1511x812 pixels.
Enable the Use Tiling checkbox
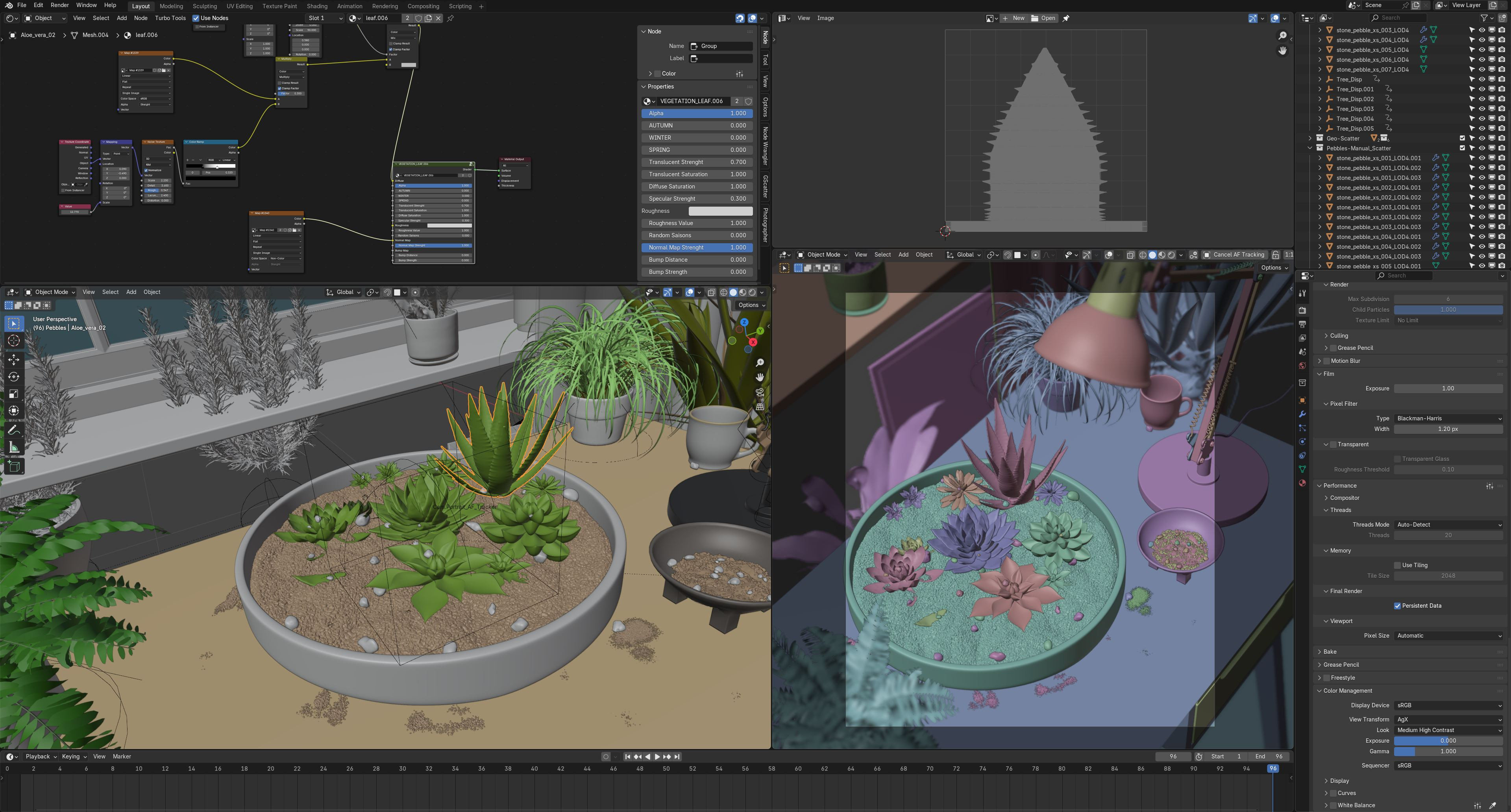click(1397, 565)
